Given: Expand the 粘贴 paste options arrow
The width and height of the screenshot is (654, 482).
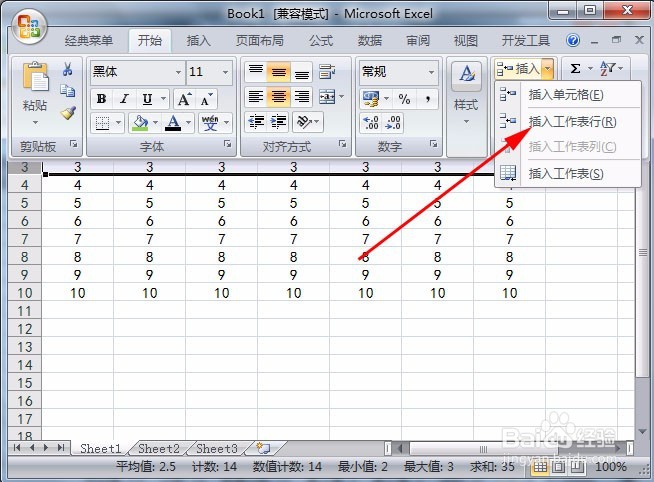Looking at the screenshot, I should (x=35, y=122).
